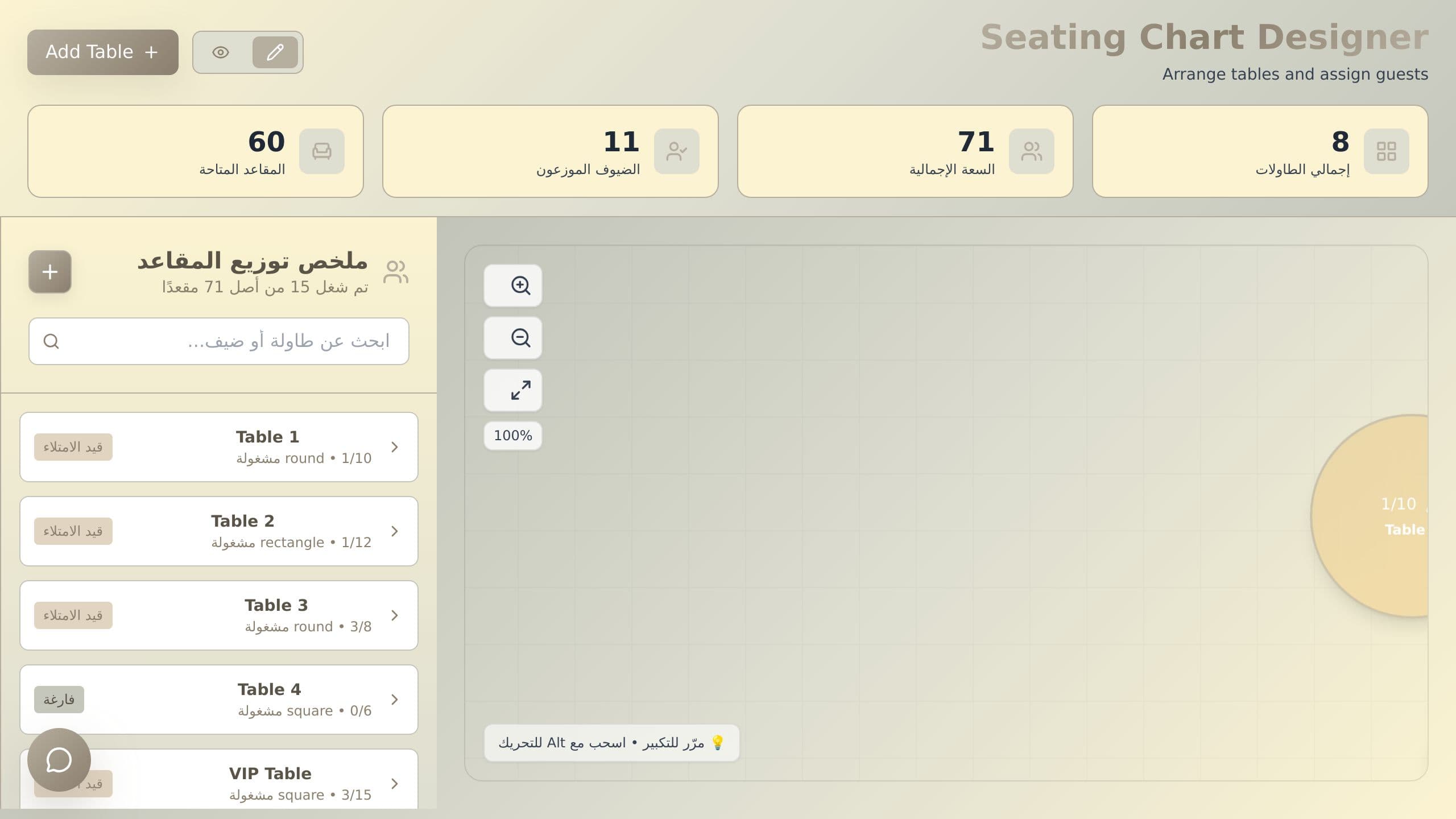
Task: Click the total capacity people icon
Action: click(x=1031, y=151)
